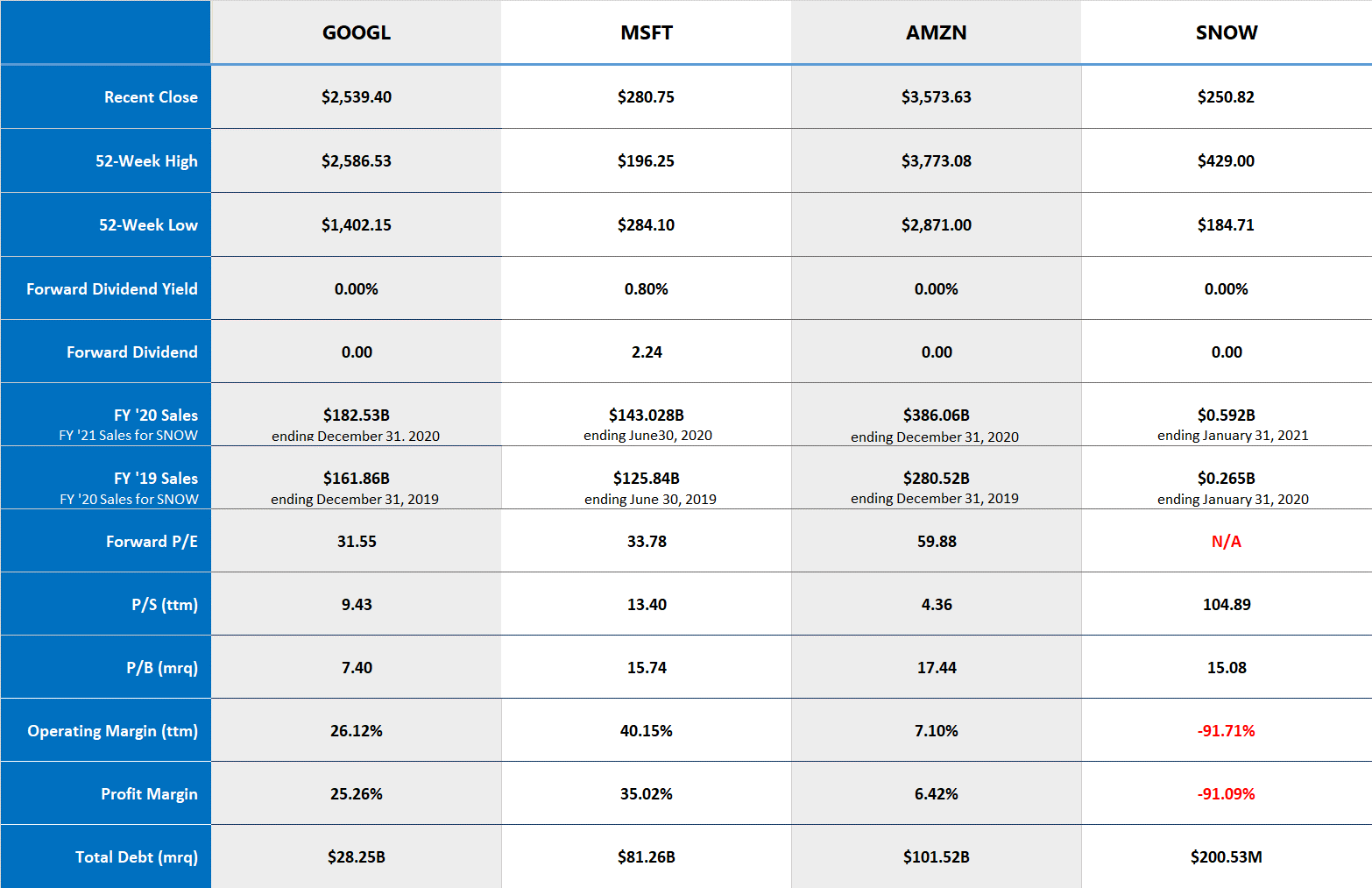The image size is (1372, 888).
Task: Select SNOW 52-week high $429.00
Action: pos(1227,161)
